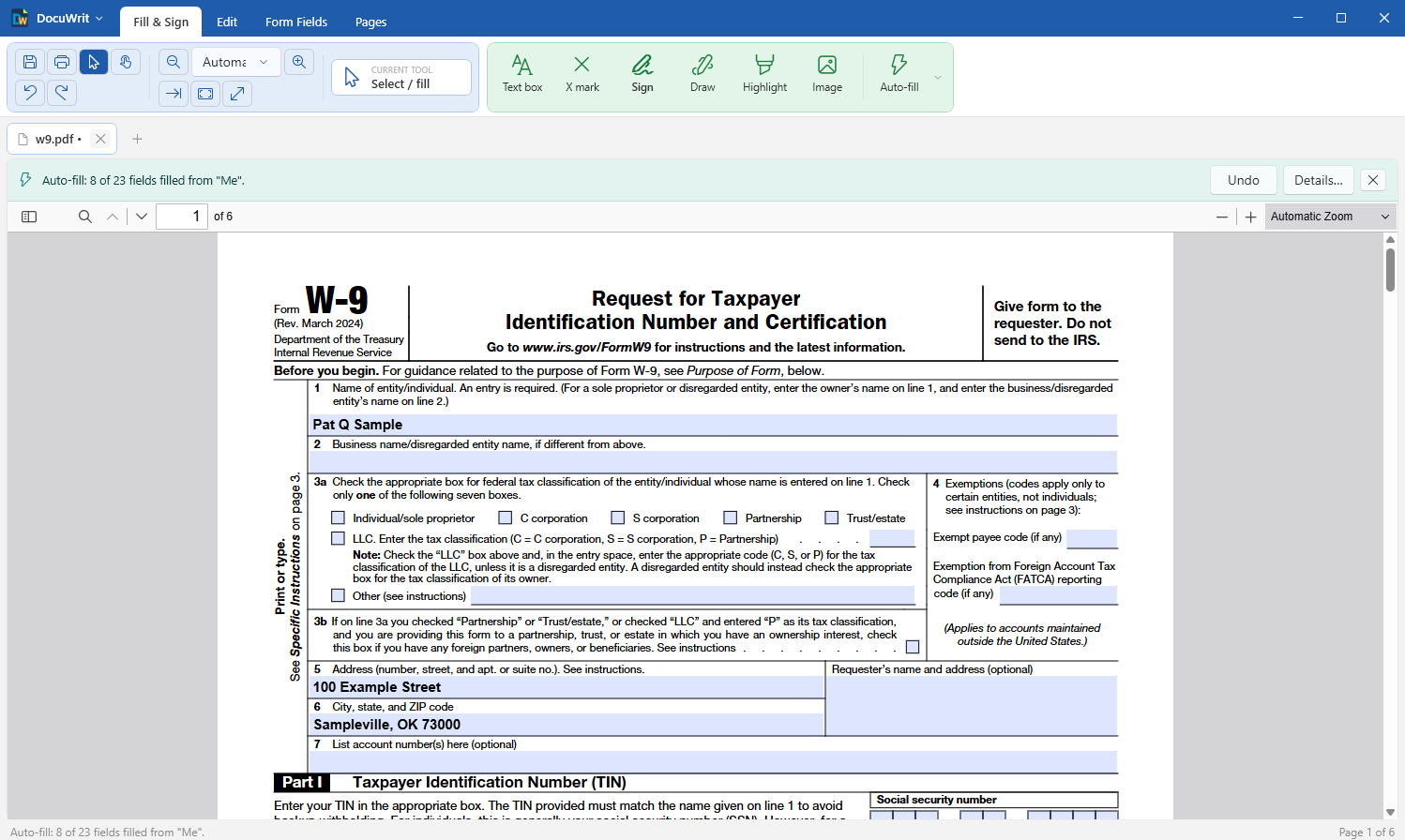Click the undo arrow icon in the toolbar
The height and width of the screenshot is (840, 1405).
pyautogui.click(x=30, y=92)
